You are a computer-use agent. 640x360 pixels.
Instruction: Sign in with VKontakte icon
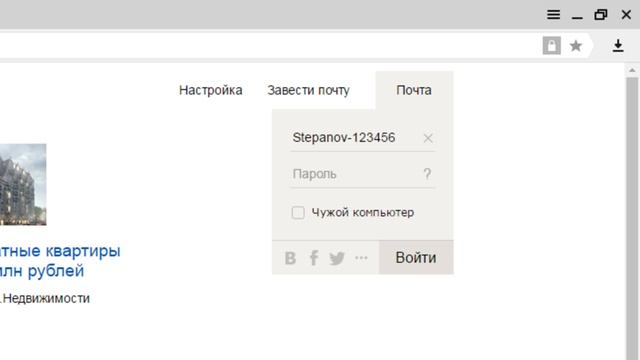290,258
